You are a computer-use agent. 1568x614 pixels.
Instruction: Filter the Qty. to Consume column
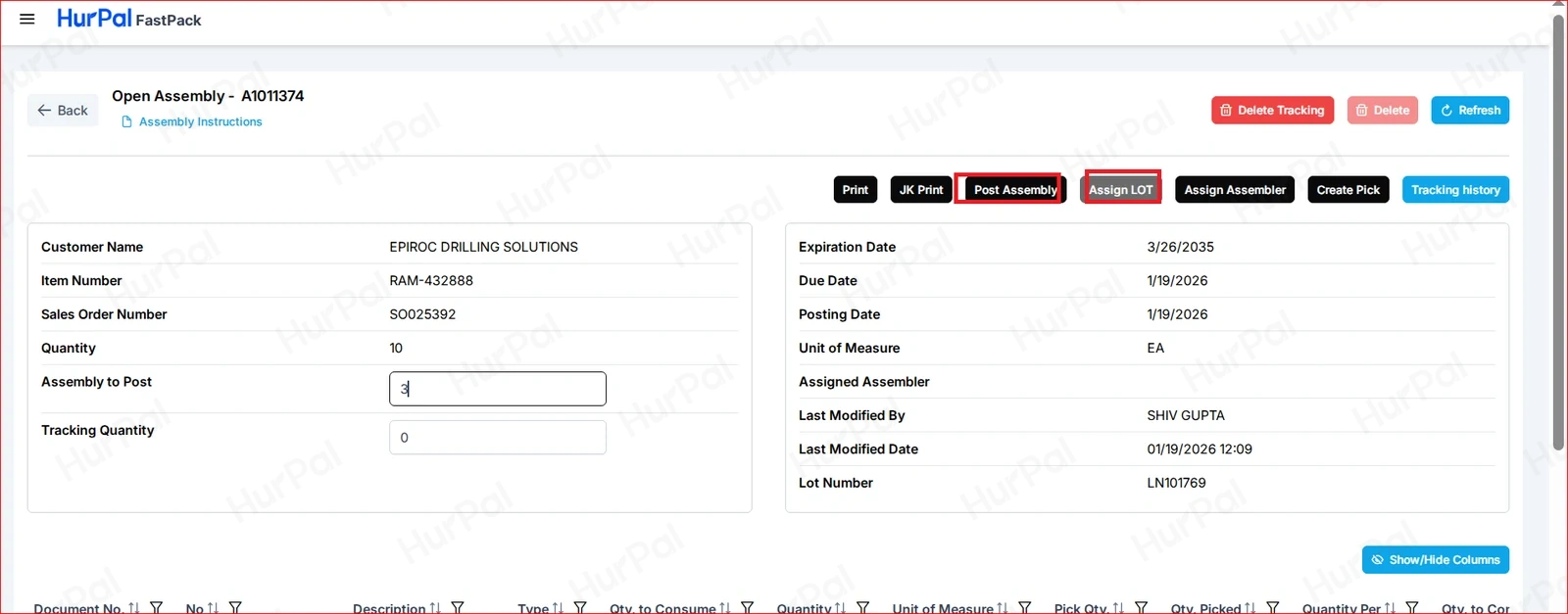(748, 608)
